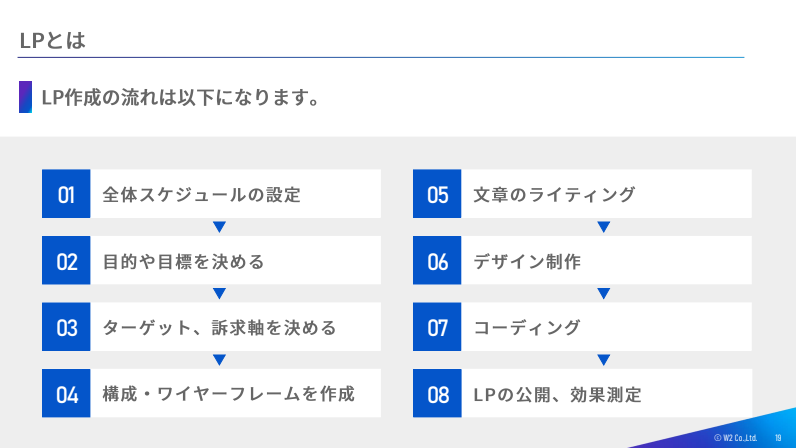The image size is (796, 448).
Task: Click the 05 number badge
Action: 437,194
